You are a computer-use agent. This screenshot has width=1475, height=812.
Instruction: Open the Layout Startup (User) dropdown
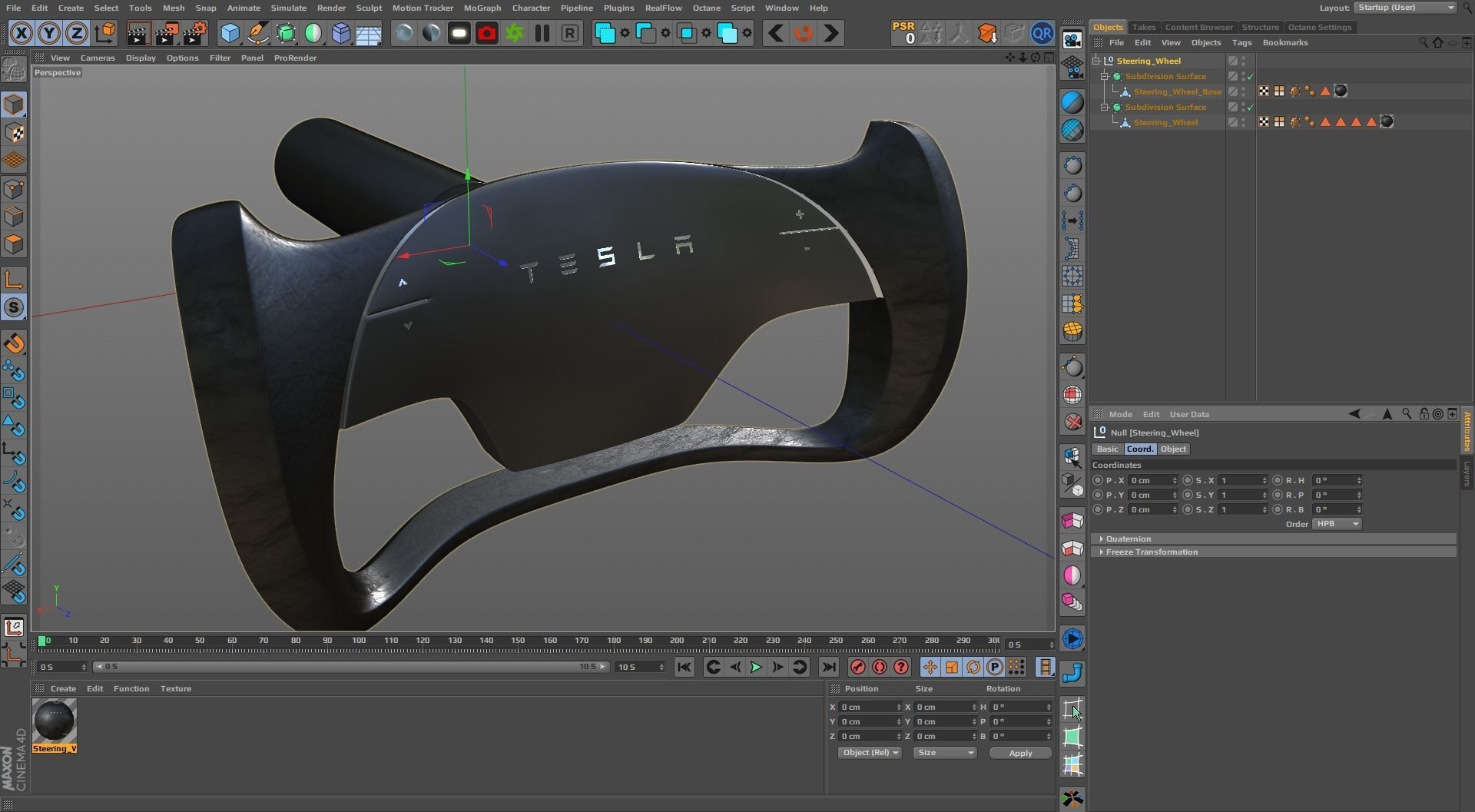1405,8
